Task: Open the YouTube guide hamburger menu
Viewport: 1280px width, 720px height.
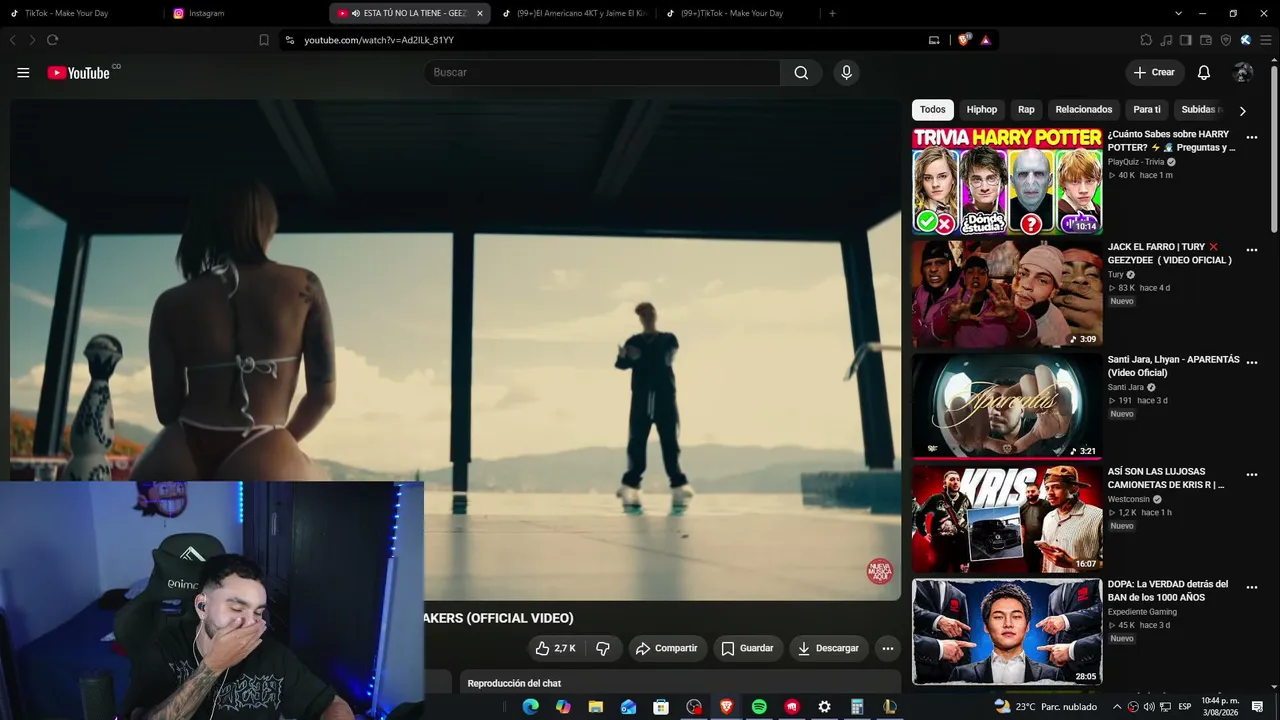Action: (23, 72)
